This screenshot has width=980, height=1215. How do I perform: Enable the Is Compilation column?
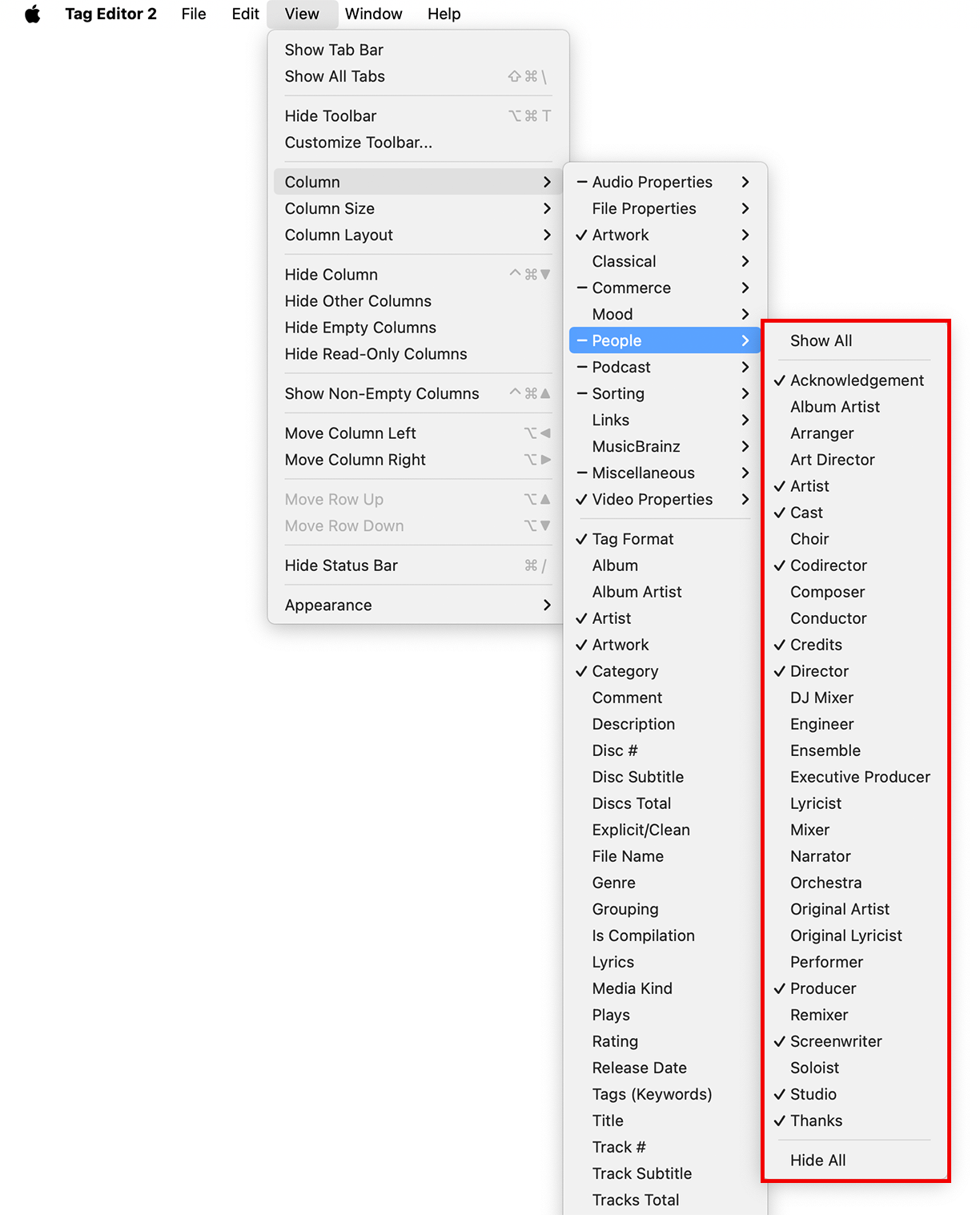click(665, 935)
